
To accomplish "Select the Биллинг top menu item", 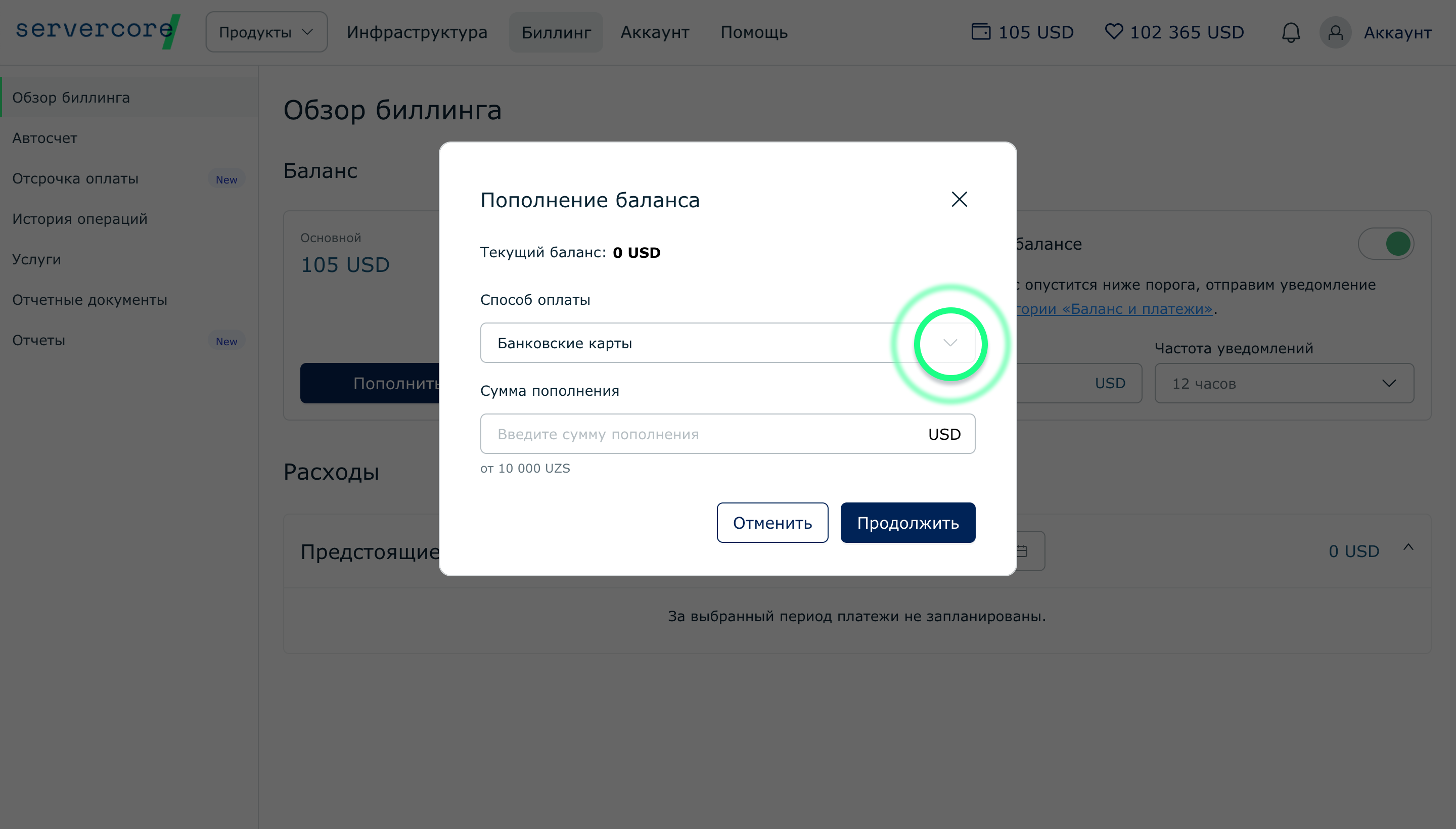I will [556, 32].
